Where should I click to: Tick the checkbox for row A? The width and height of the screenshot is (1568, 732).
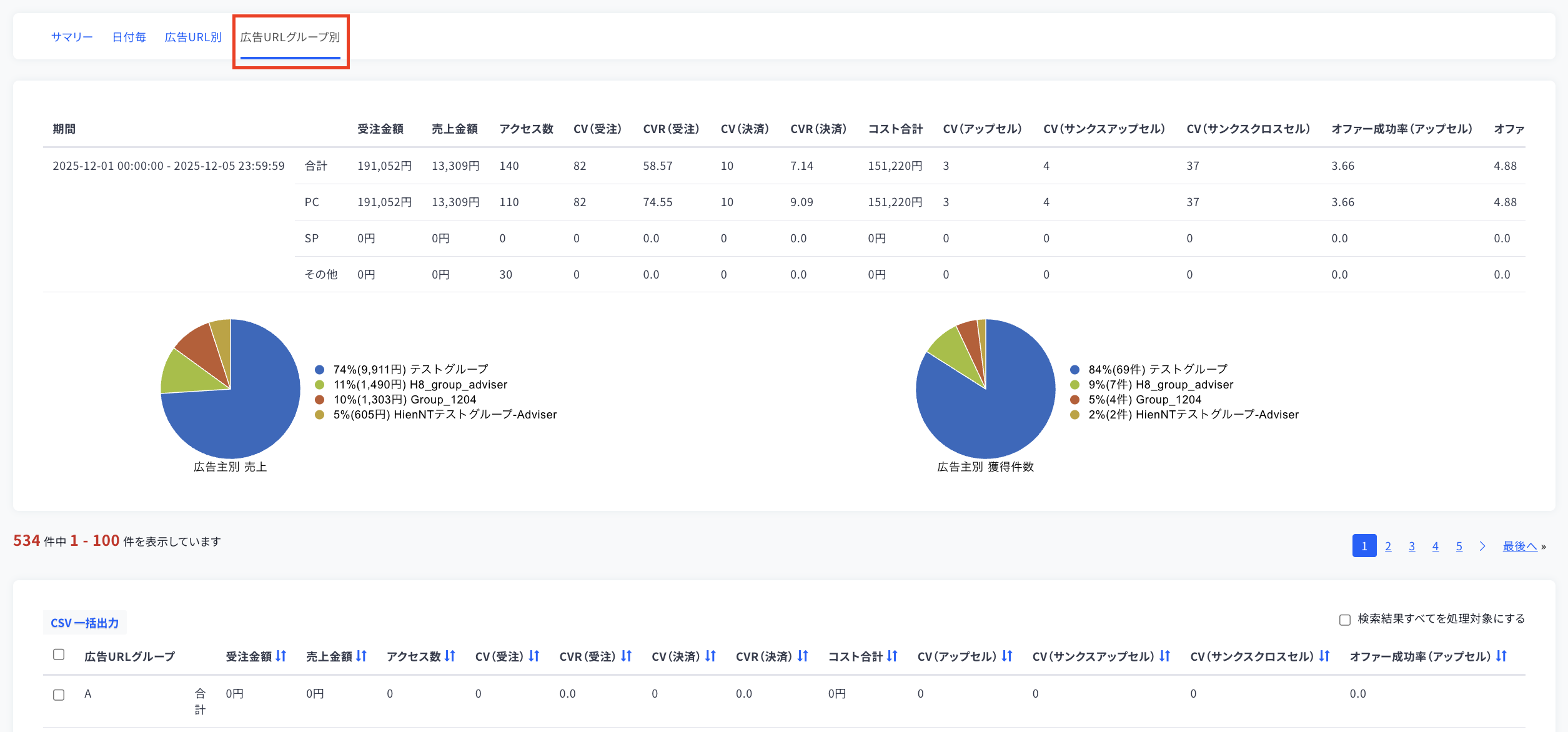click(59, 695)
